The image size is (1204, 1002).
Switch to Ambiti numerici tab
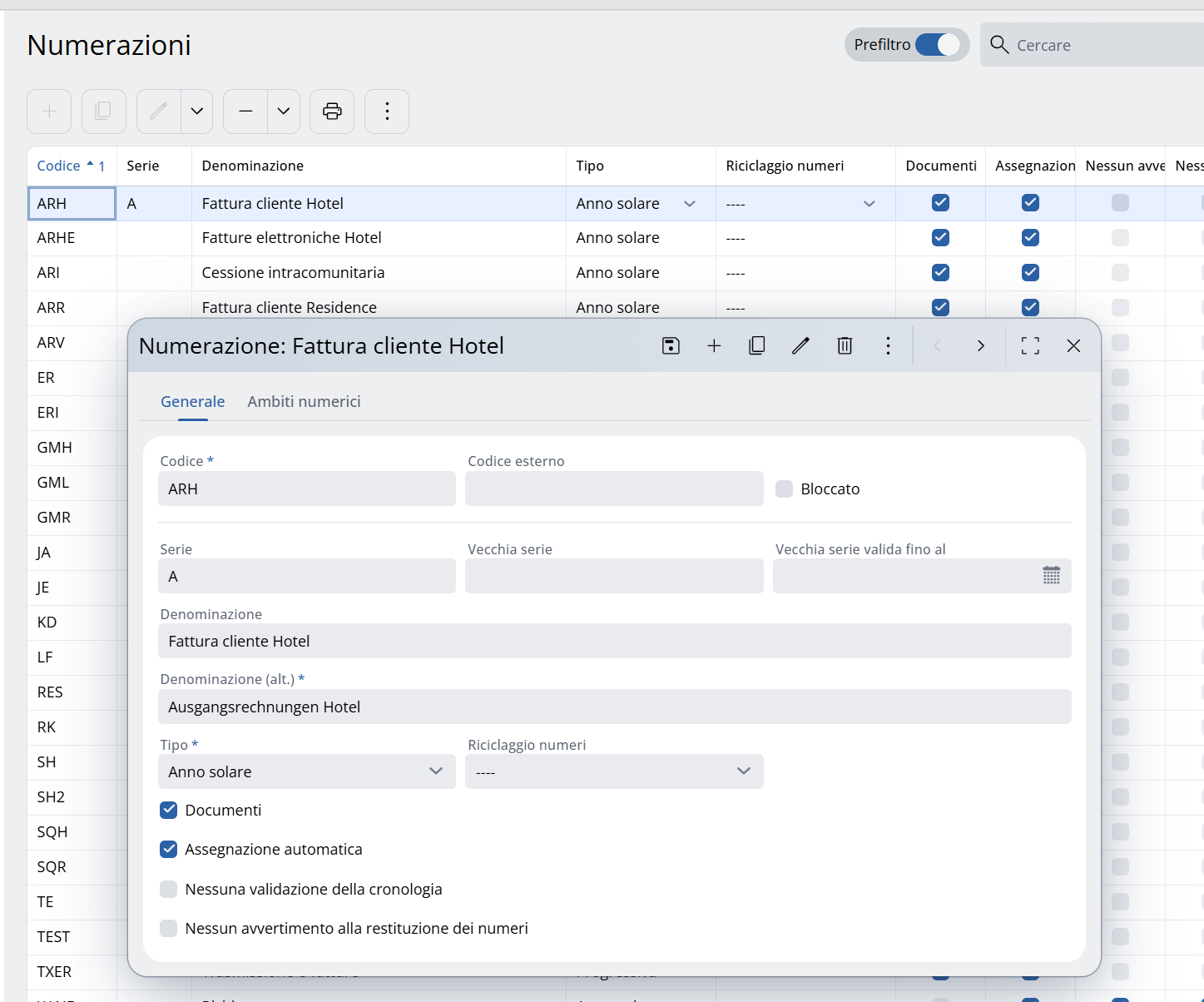point(304,402)
